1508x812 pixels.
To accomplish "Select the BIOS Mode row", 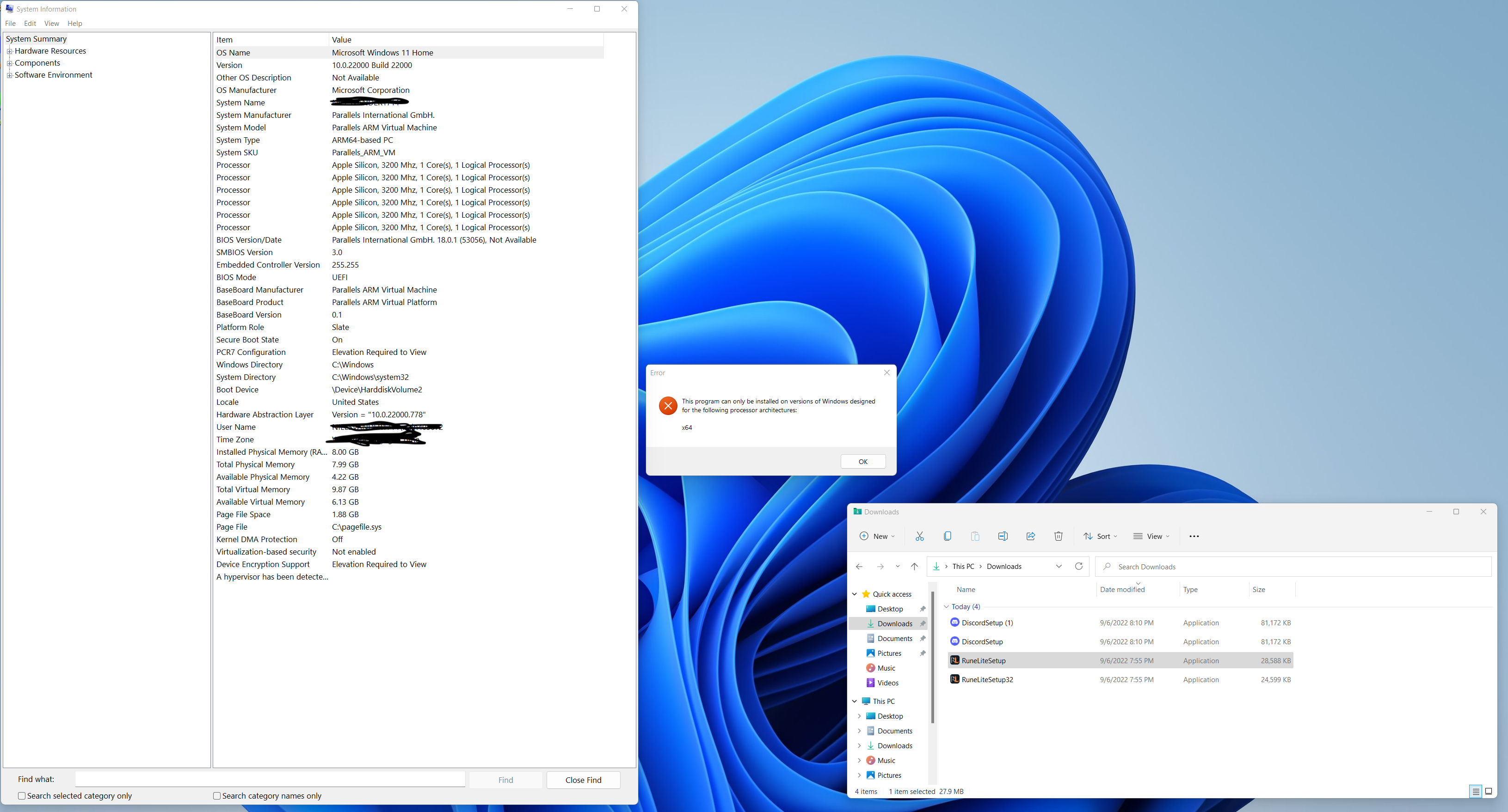I will point(409,277).
